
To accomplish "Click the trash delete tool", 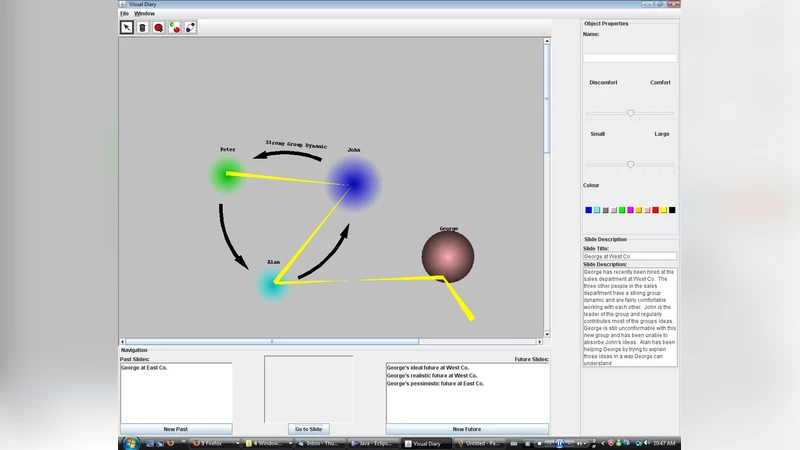I will tap(142, 28).
